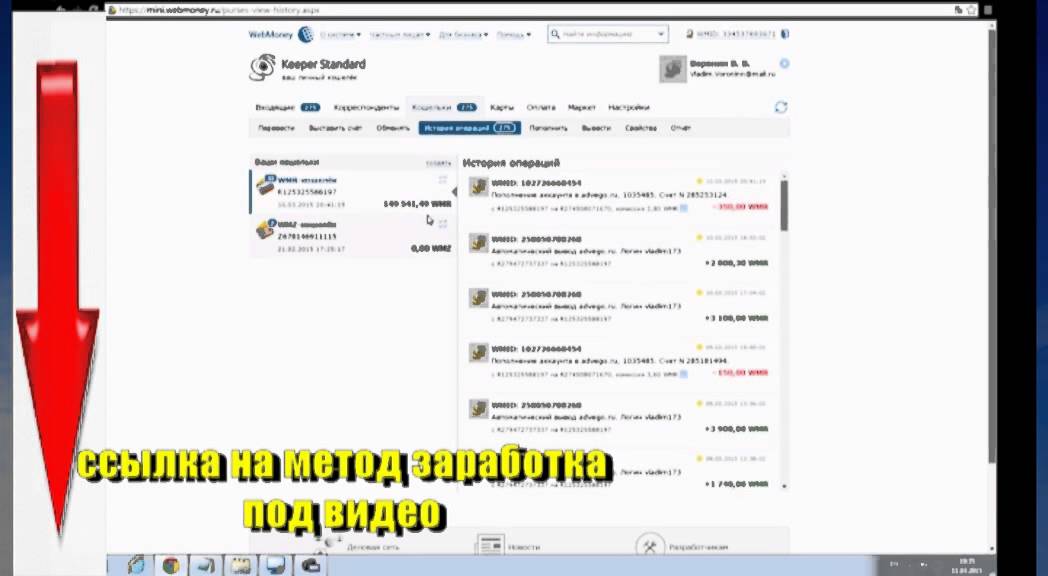Click the taskbar icon left of Chrome
The width and height of the screenshot is (1048, 576).
(x=136, y=565)
